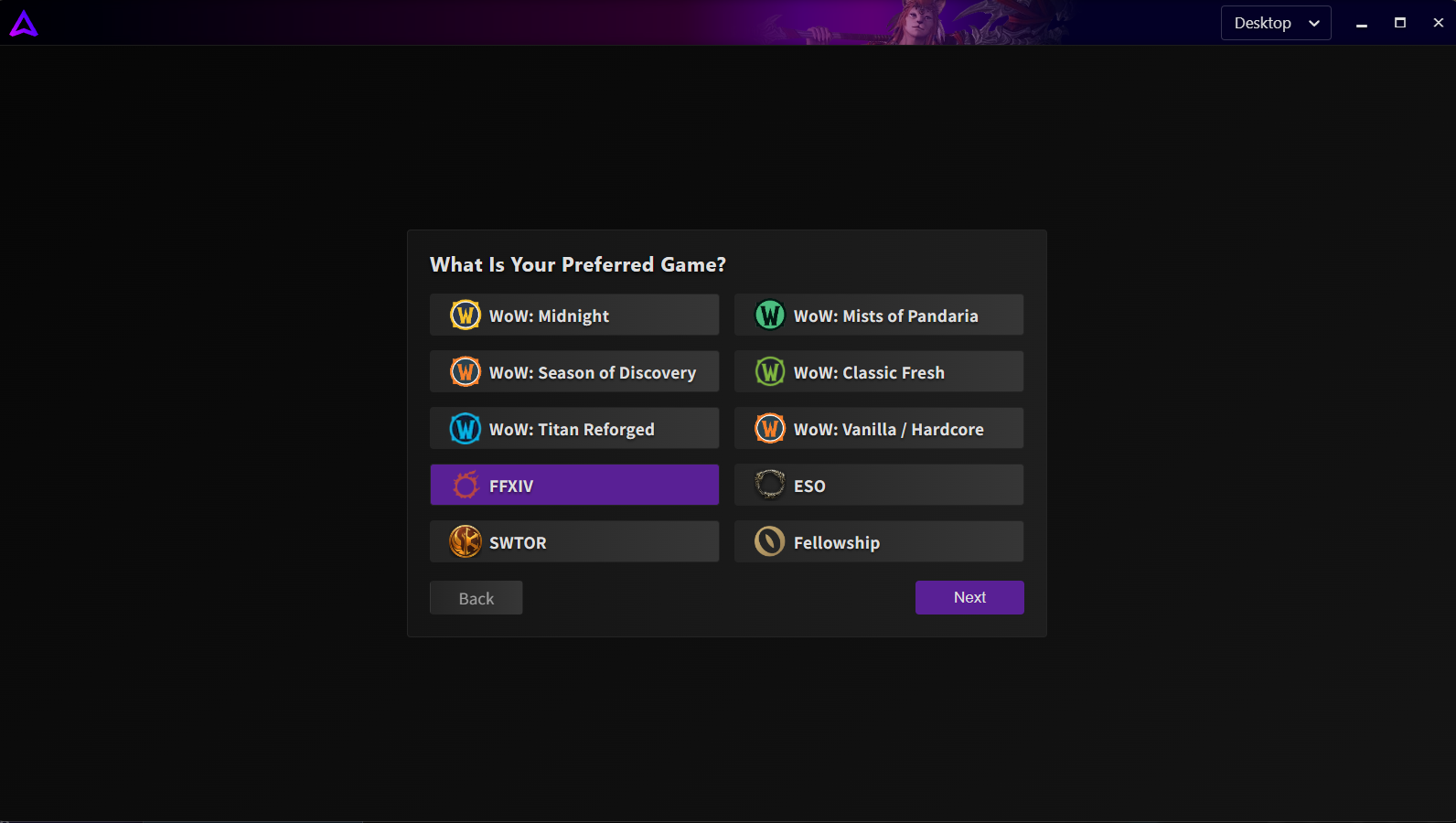Click the purple app logo in title bar
This screenshot has width=1456, height=823.
click(24, 24)
